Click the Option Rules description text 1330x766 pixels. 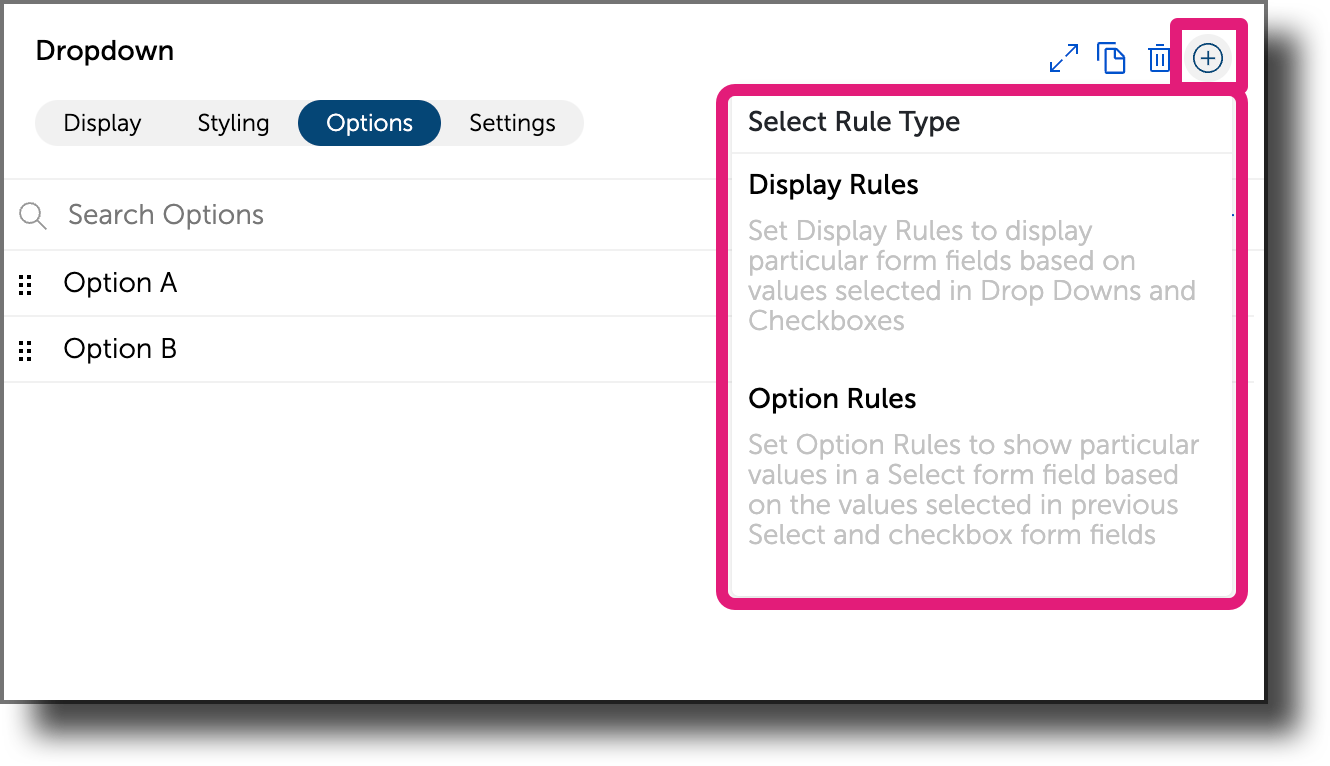[x=972, y=490]
